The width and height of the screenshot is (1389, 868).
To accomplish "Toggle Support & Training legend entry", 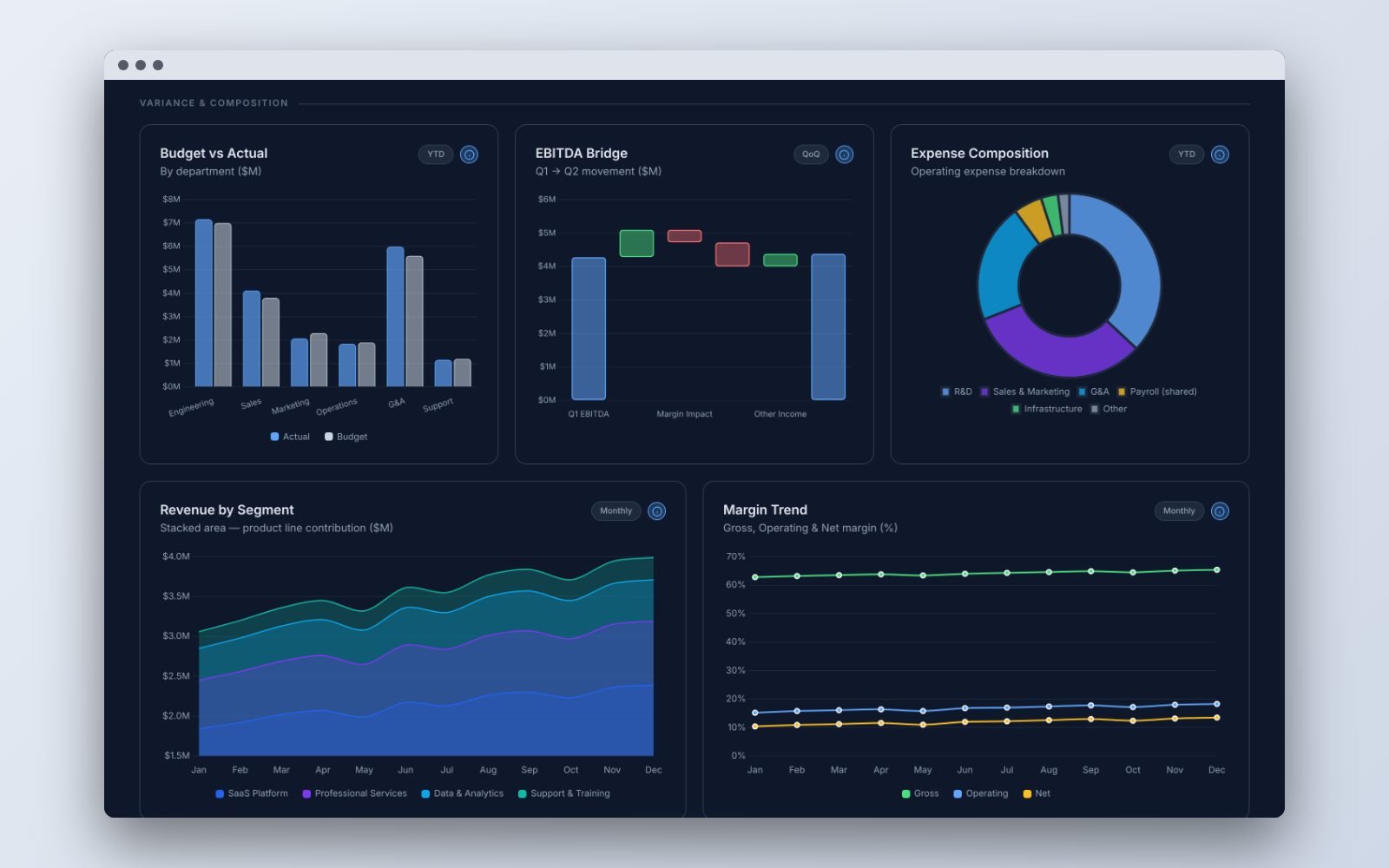I will [564, 793].
